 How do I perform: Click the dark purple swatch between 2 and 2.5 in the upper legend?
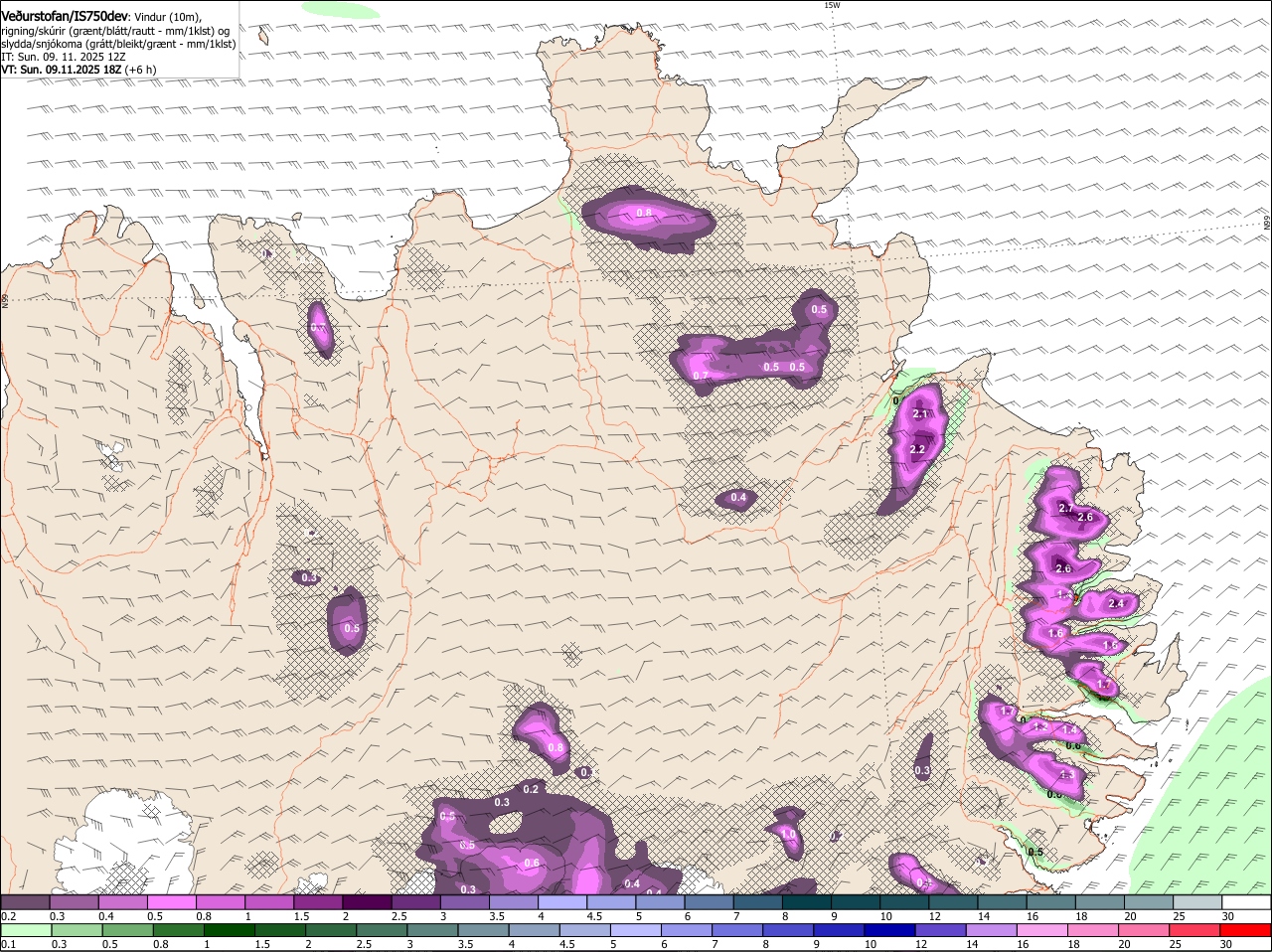(x=367, y=901)
